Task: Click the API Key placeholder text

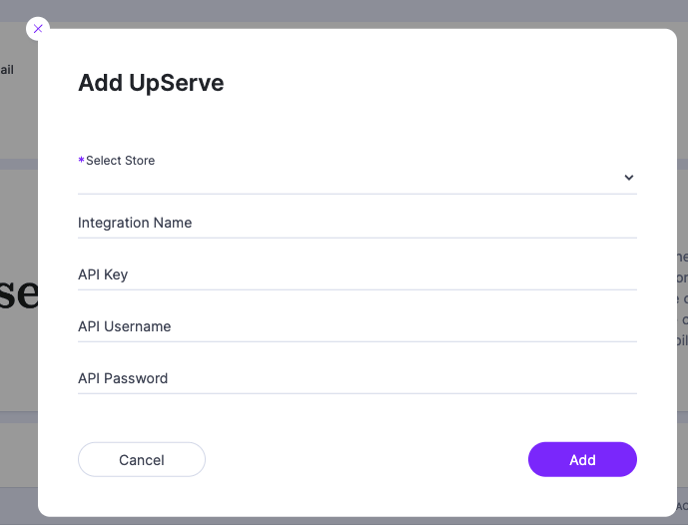Action: click(103, 275)
